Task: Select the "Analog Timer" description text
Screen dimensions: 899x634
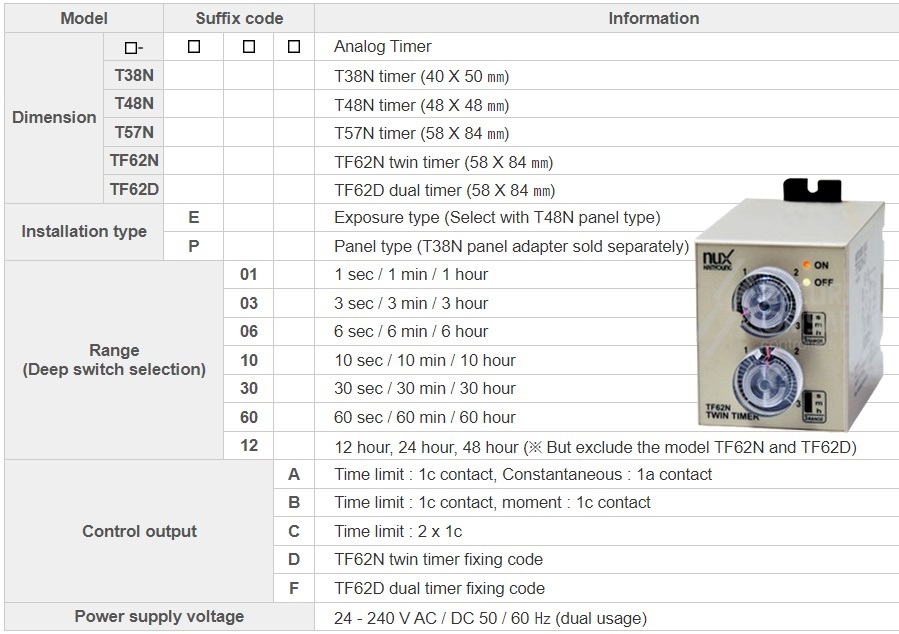Action: click(x=382, y=46)
